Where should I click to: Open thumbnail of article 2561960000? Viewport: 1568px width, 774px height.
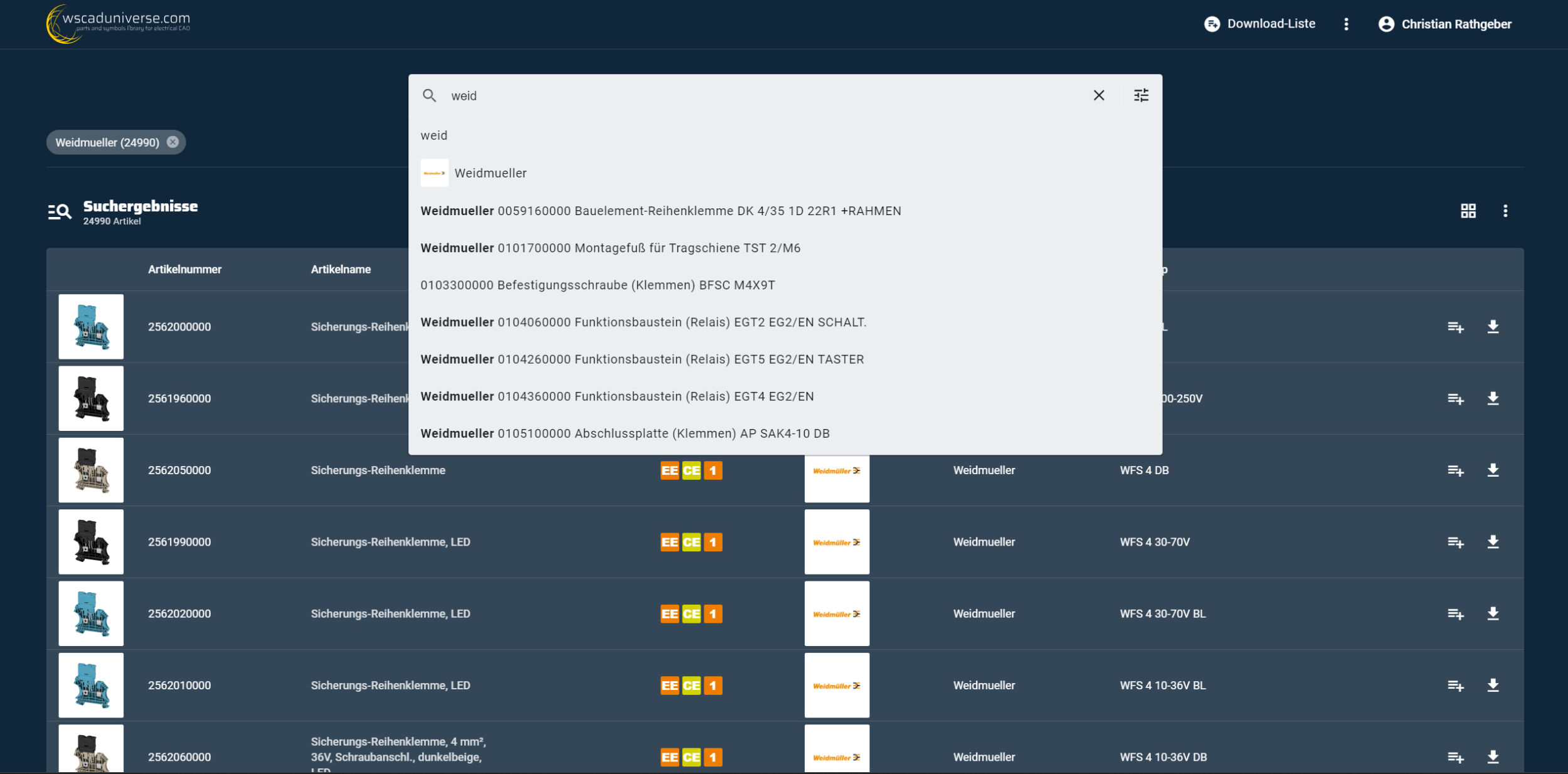click(91, 398)
